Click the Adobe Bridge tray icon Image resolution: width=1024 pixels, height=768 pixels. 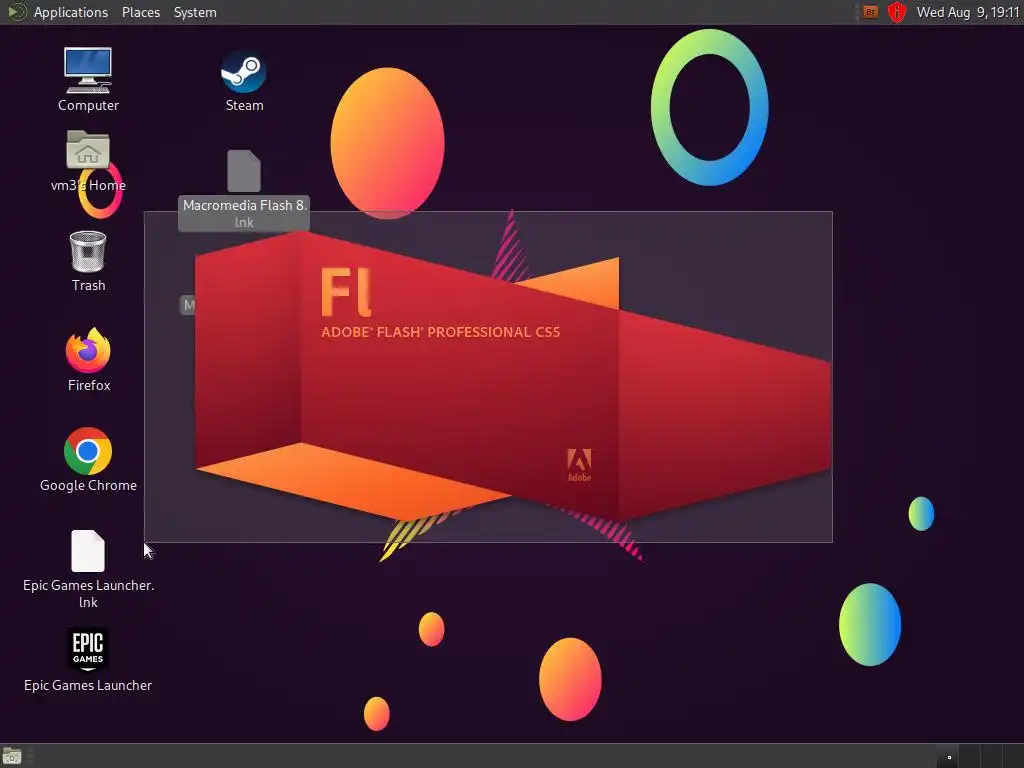pos(870,12)
